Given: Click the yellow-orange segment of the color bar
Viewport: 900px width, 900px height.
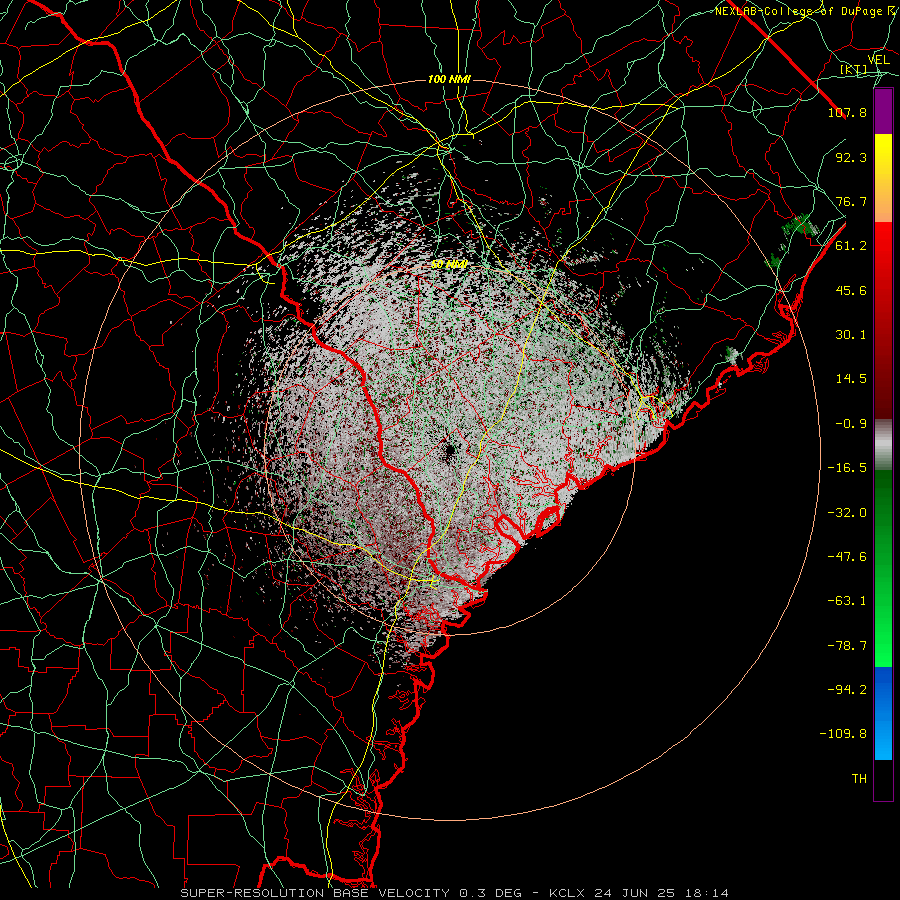Looking at the screenshot, I should (883, 178).
